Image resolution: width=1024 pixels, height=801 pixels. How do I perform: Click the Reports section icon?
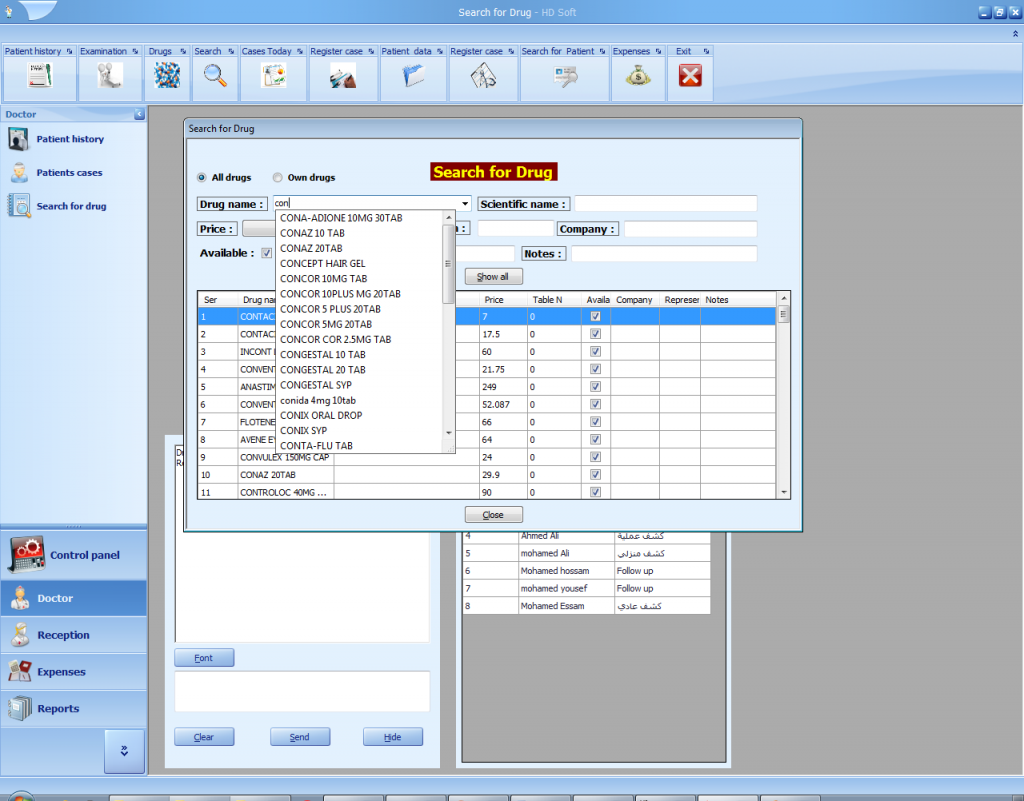[20, 708]
